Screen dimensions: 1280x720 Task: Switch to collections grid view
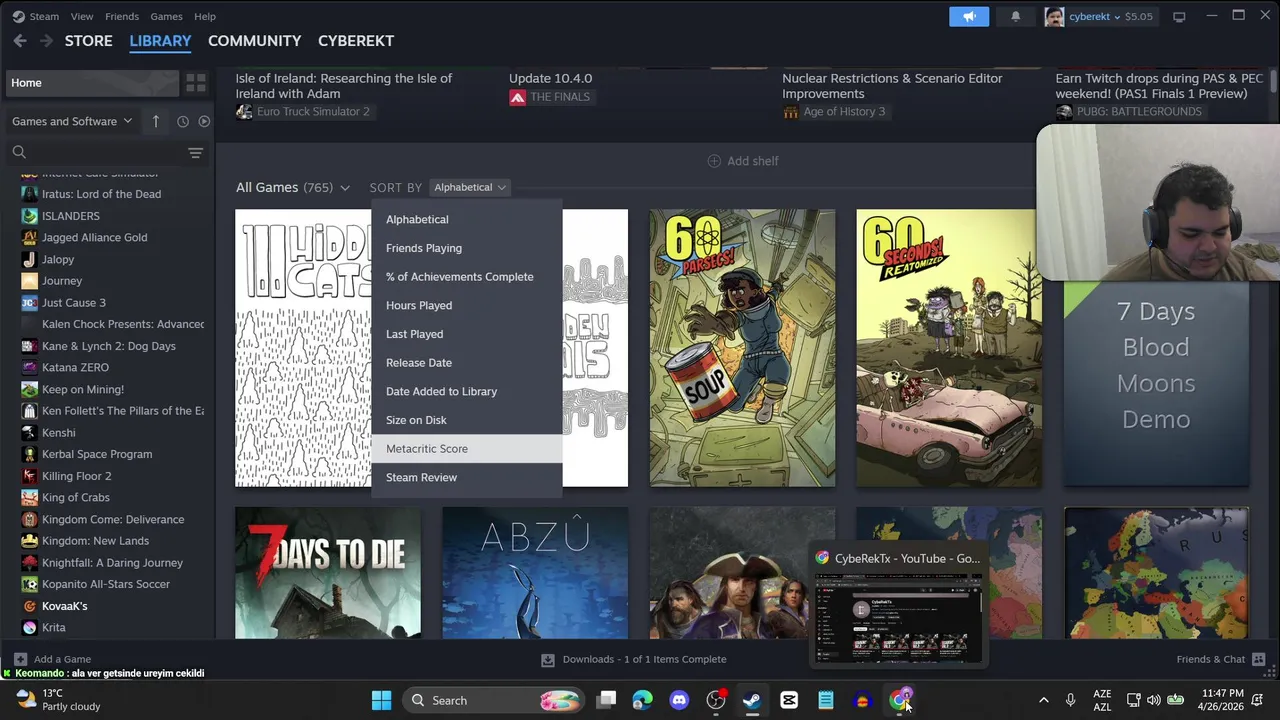click(196, 83)
